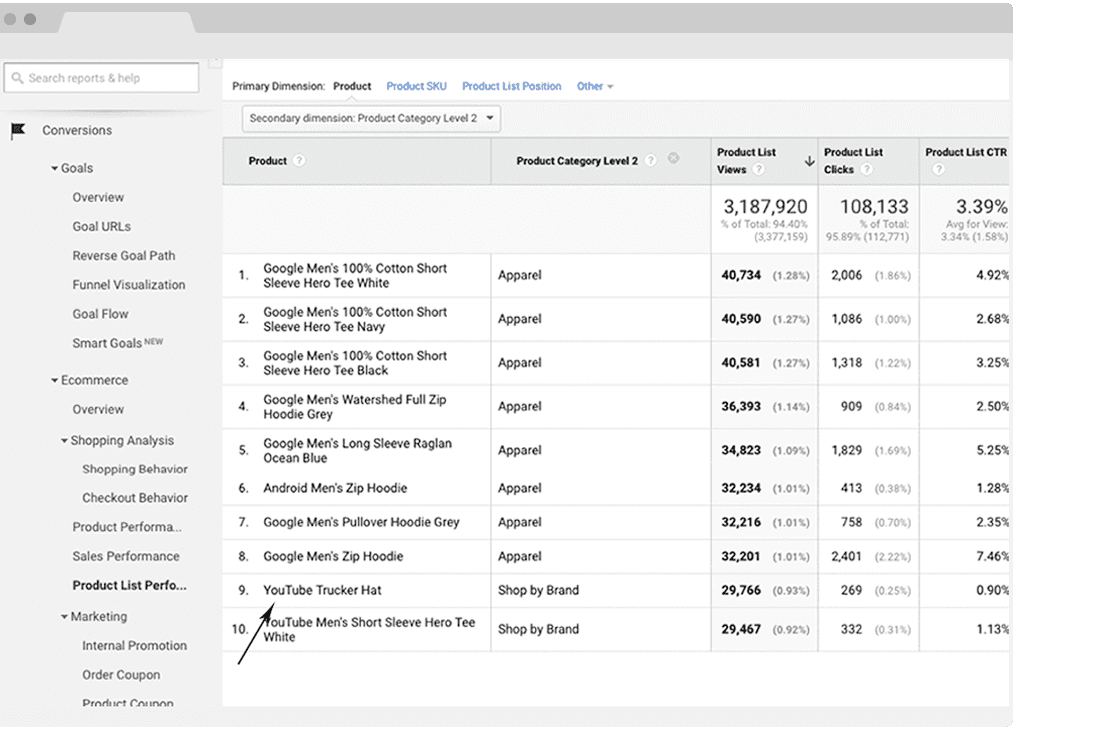Click total Product List Views 3,187,920

[765, 207]
